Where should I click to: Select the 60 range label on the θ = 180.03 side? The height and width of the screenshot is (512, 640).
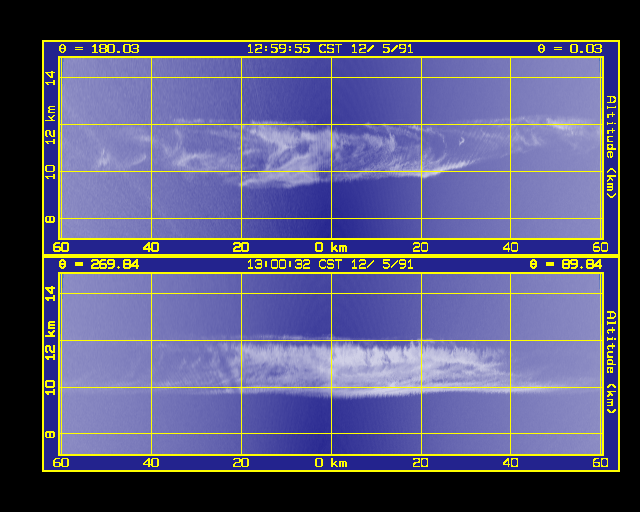pyautogui.click(x=61, y=247)
